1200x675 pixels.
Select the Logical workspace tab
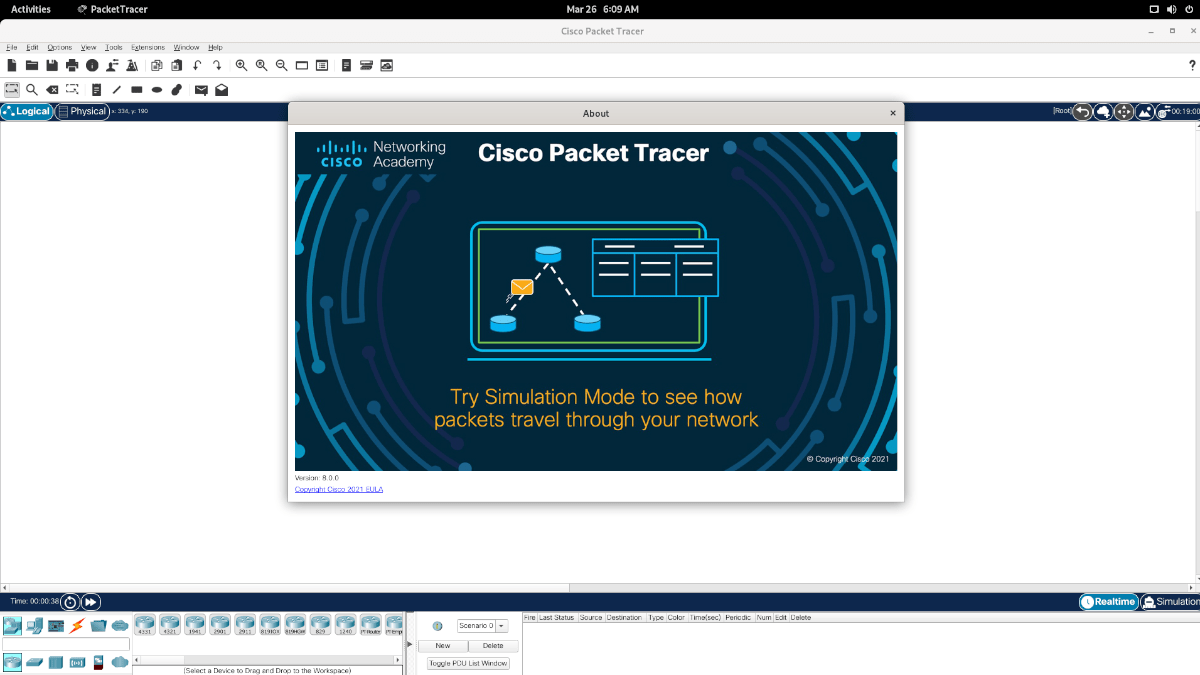tap(26, 111)
